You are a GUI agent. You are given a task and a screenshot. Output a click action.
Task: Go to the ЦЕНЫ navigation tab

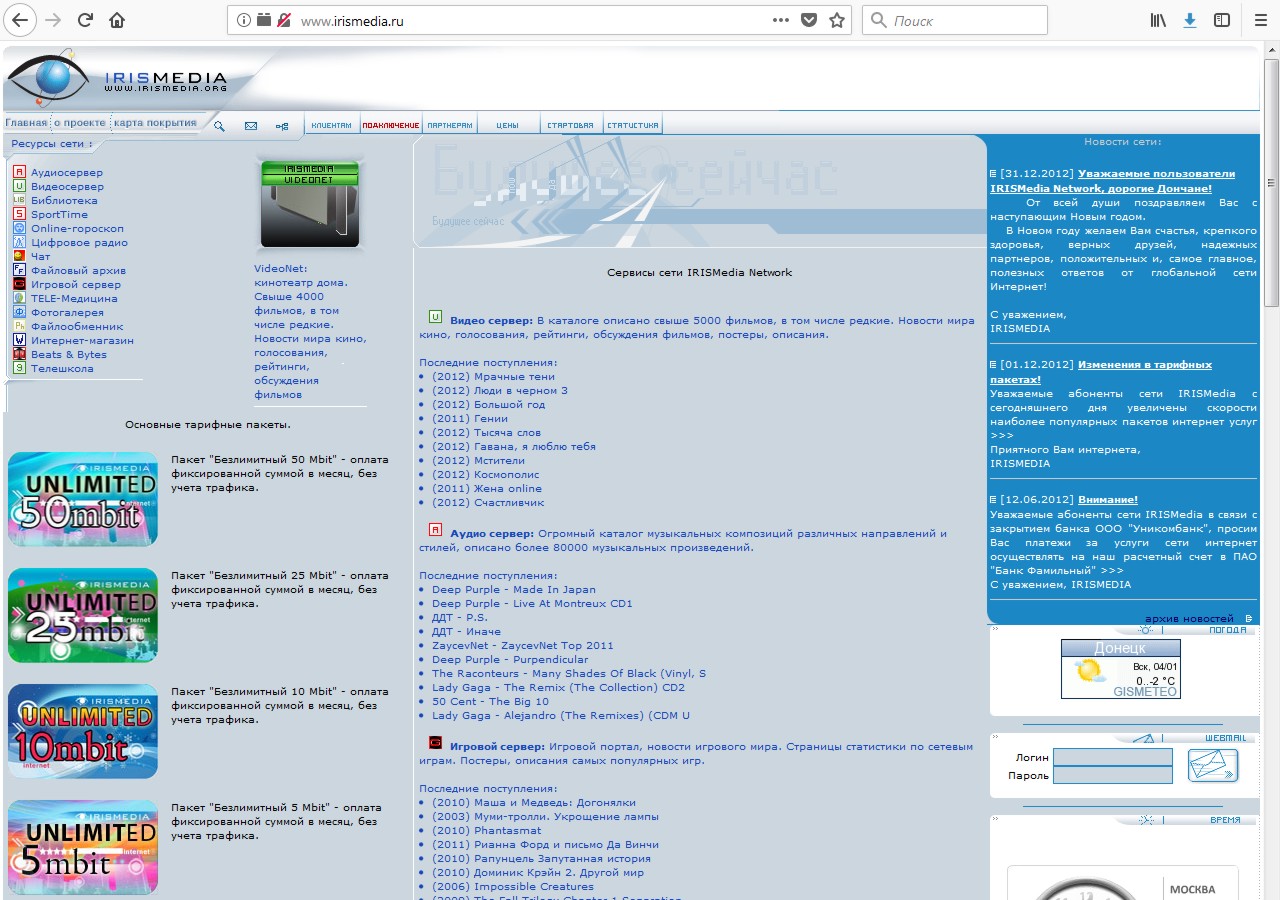pos(507,126)
